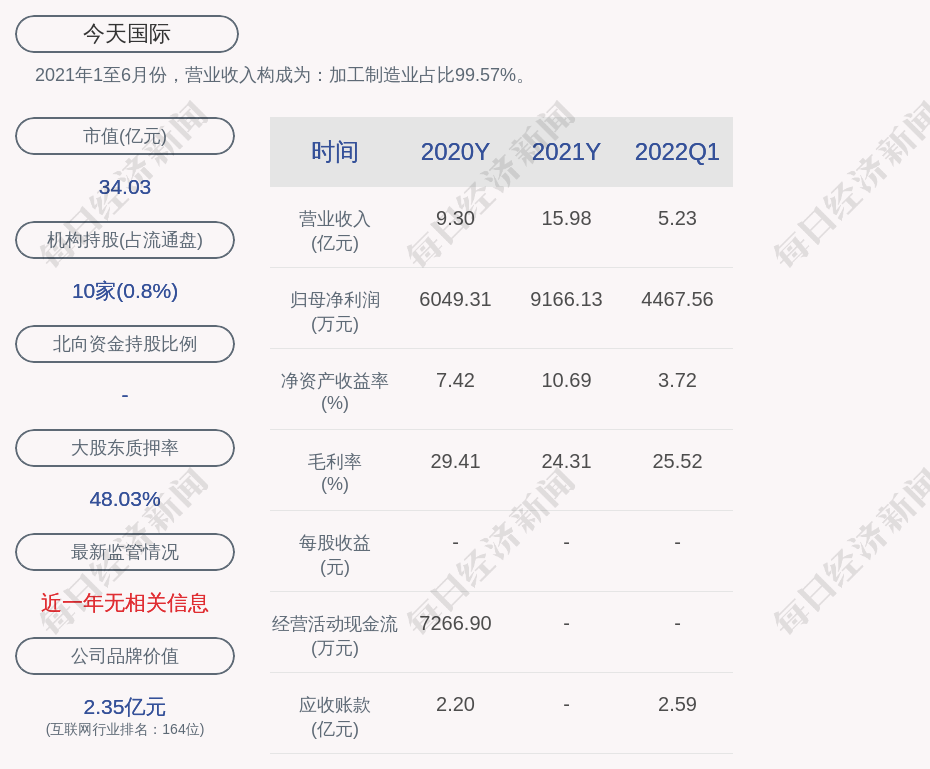
Task: Click net profit value 4467.56
Action: tap(677, 299)
